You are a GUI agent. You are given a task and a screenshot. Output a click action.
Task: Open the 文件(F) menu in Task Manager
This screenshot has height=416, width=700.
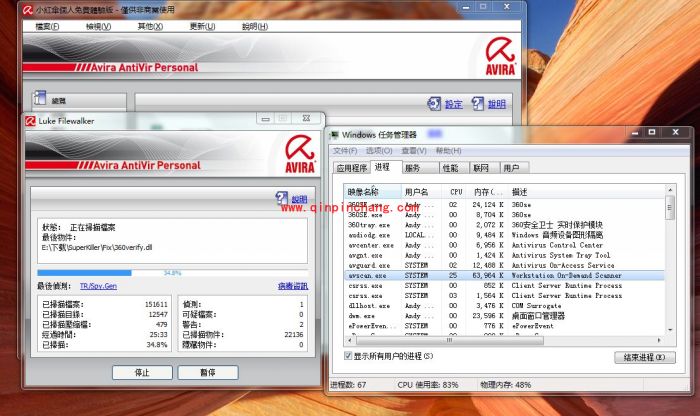[345, 151]
